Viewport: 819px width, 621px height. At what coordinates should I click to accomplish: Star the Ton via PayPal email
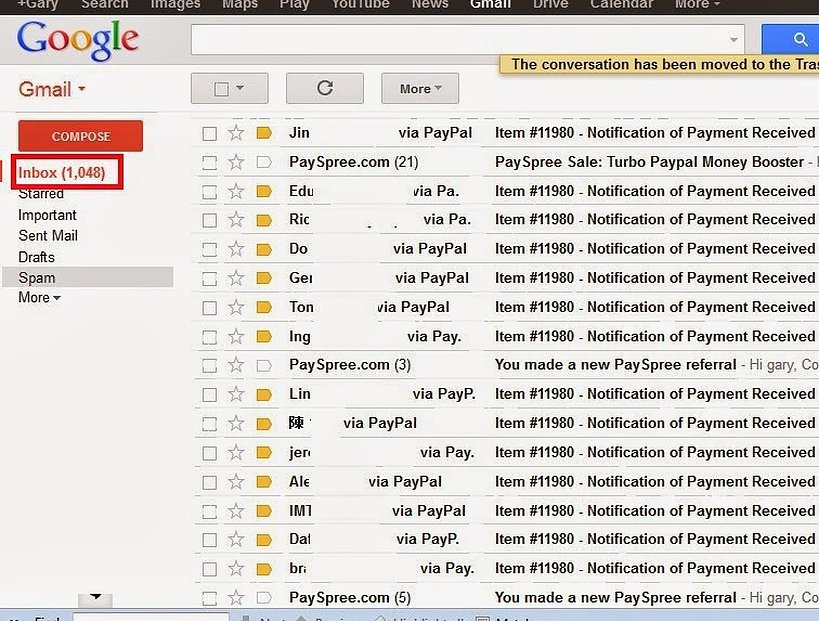pos(236,308)
